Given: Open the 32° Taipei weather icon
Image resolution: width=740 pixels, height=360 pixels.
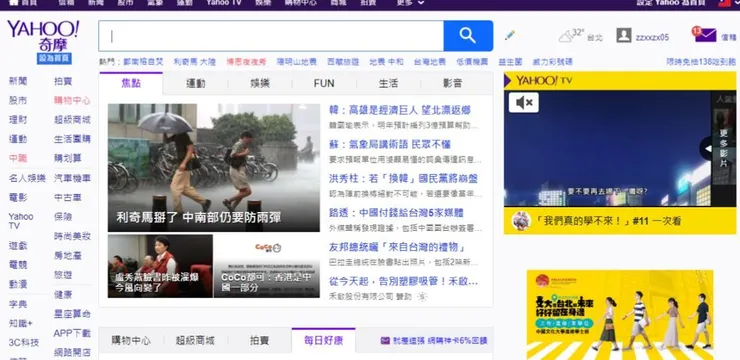Looking at the screenshot, I should coord(565,36).
